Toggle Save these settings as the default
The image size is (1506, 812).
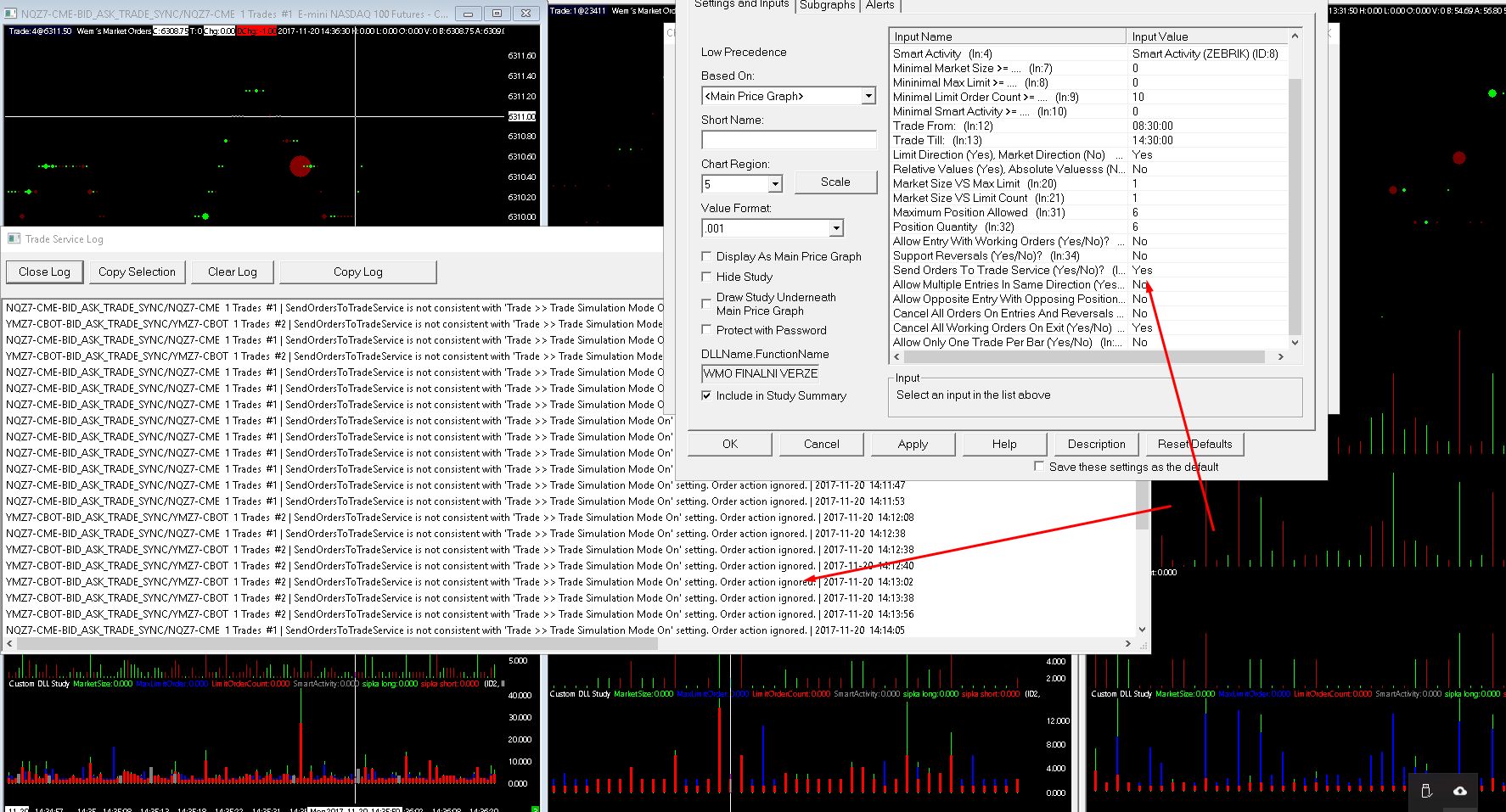1039,467
